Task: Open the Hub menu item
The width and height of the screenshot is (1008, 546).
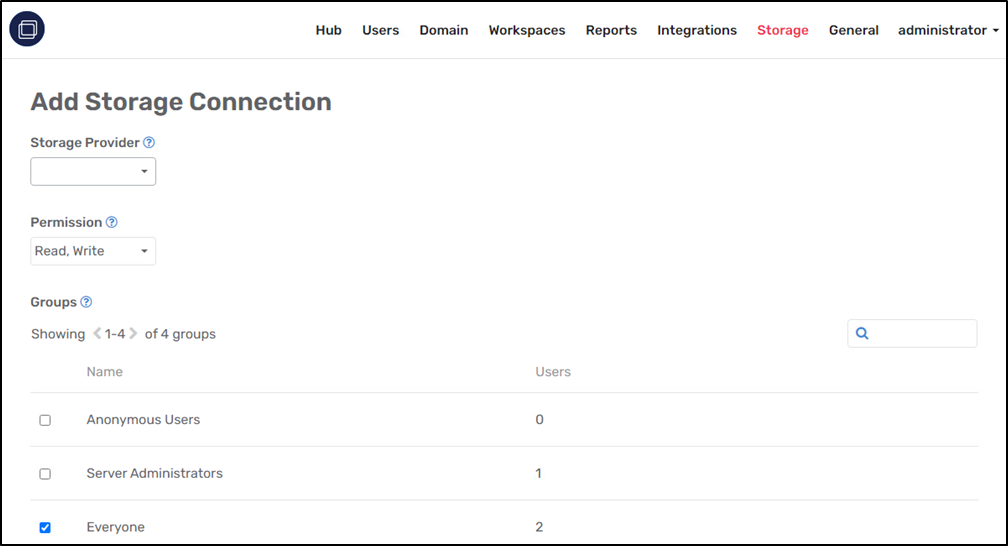Action: (x=328, y=30)
